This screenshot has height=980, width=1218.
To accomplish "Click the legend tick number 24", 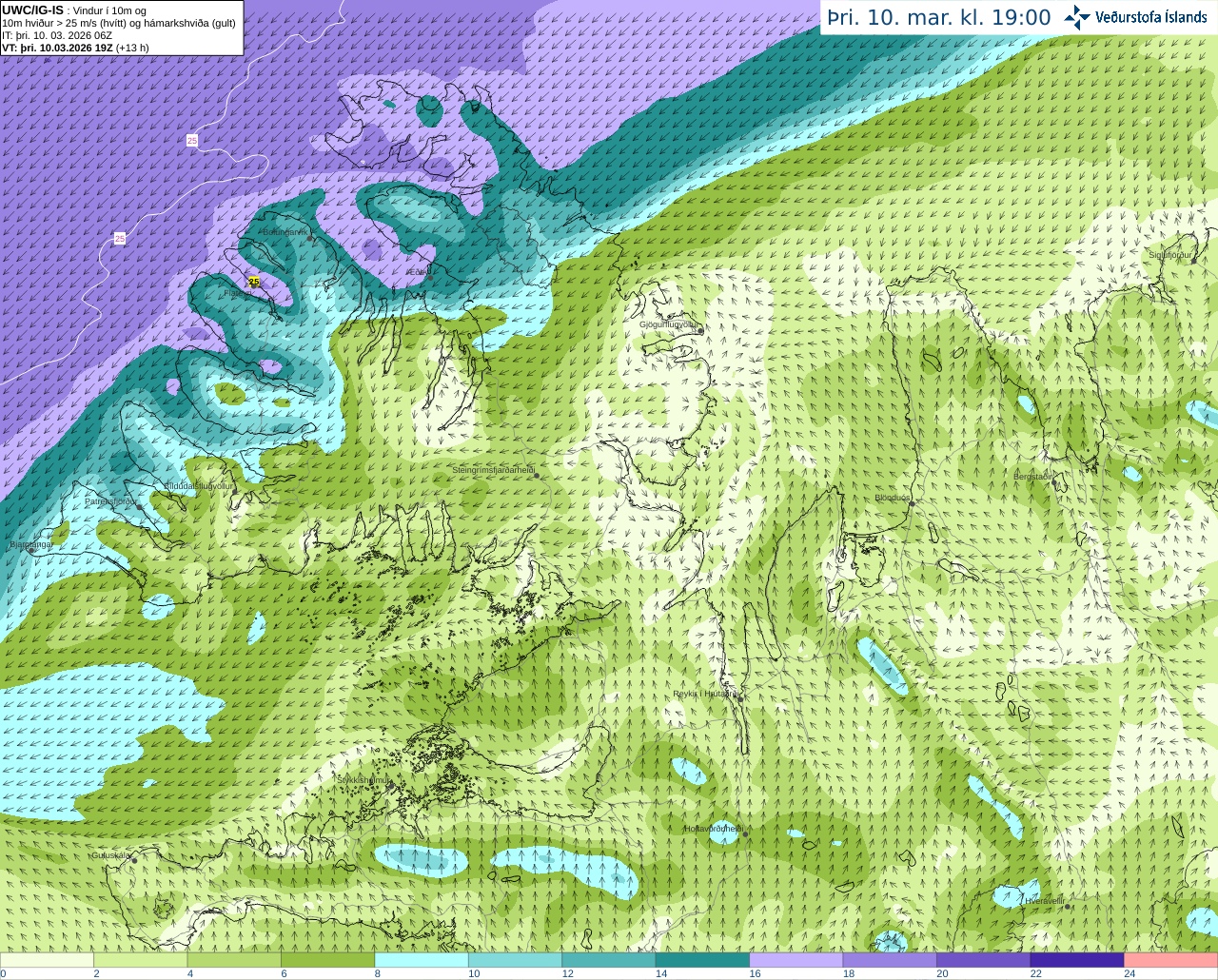I will (1130, 973).
